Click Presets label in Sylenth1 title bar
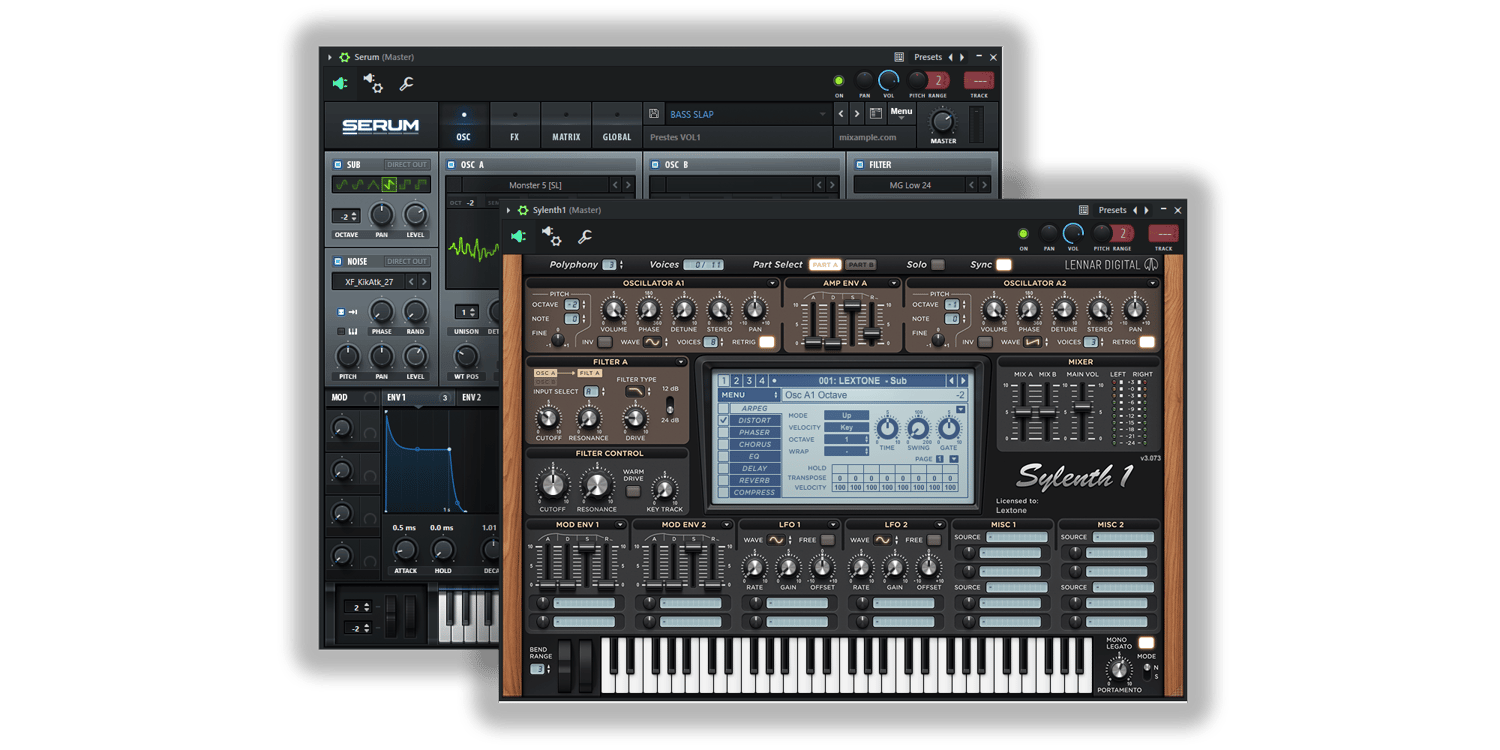This screenshot has width=1500, height=750. point(1112,211)
